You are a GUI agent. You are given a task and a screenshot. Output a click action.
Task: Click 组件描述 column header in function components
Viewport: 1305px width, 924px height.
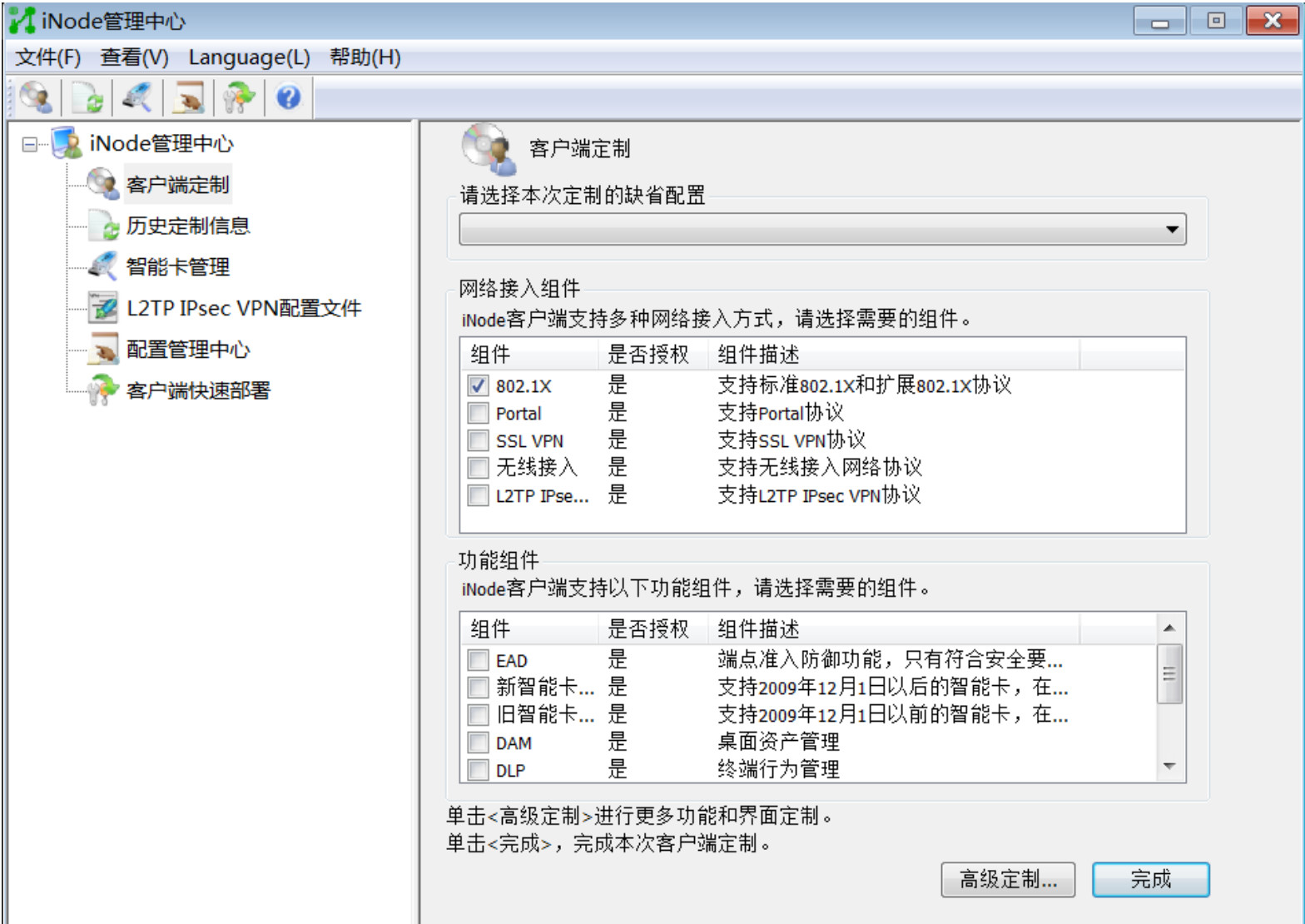tap(893, 628)
